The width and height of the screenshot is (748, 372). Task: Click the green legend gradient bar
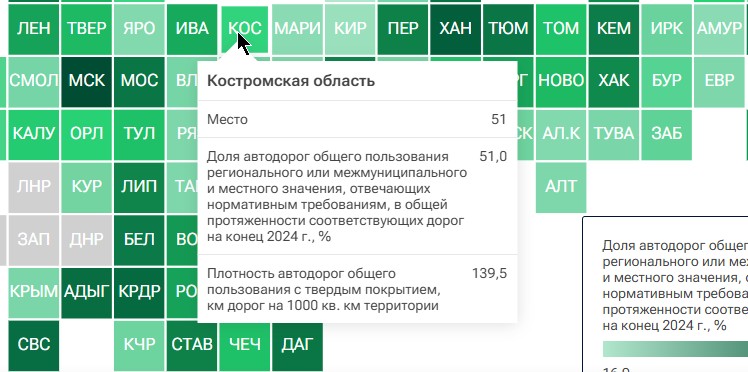pyautogui.click(x=675, y=349)
